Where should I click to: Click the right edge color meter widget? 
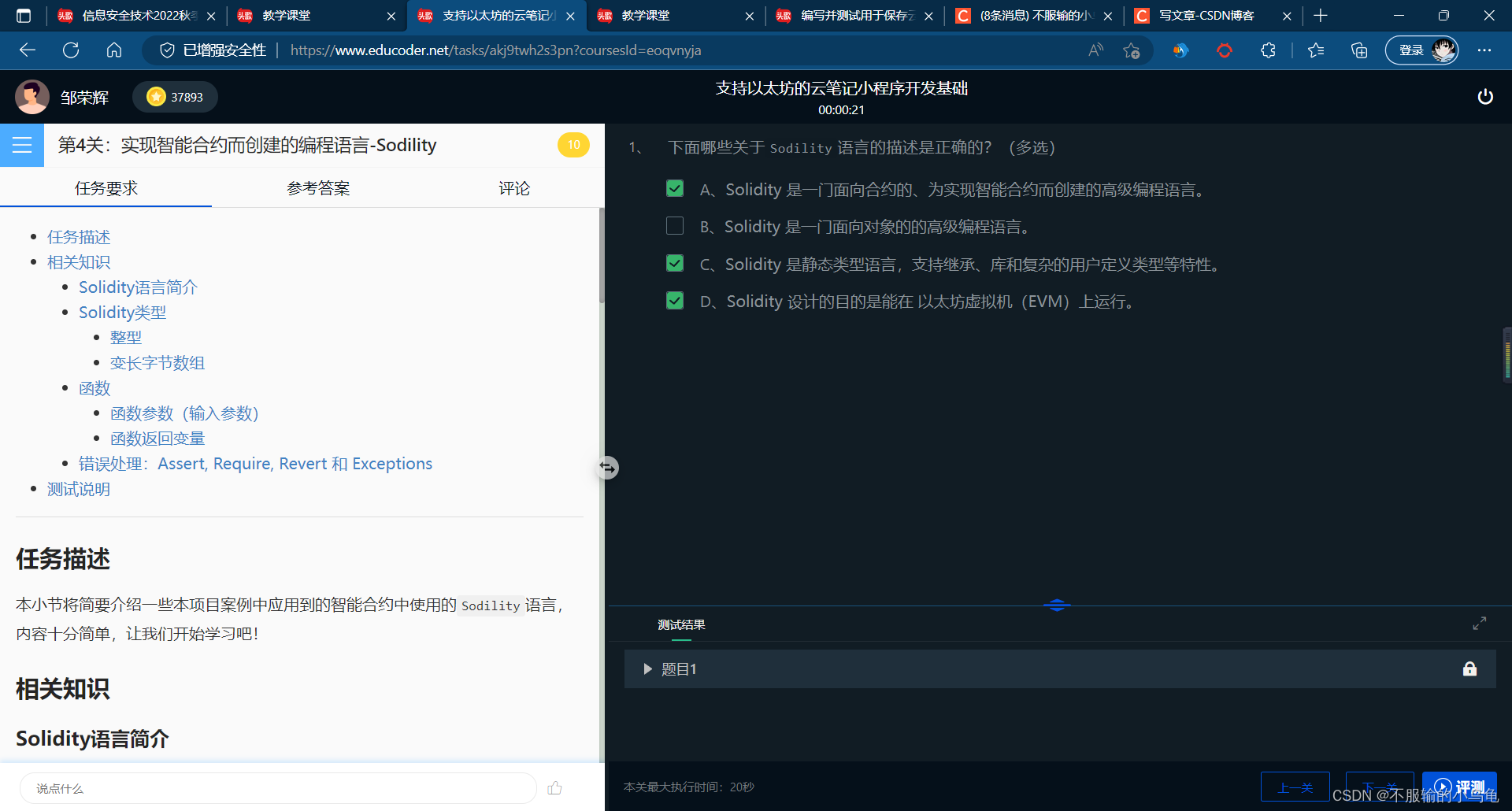[1506, 354]
